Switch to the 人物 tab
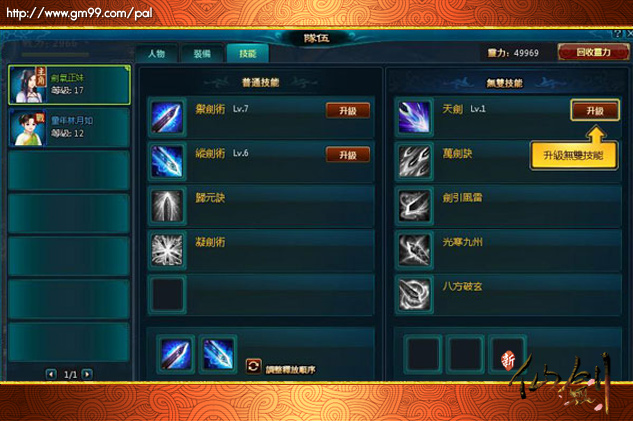 coord(157,54)
